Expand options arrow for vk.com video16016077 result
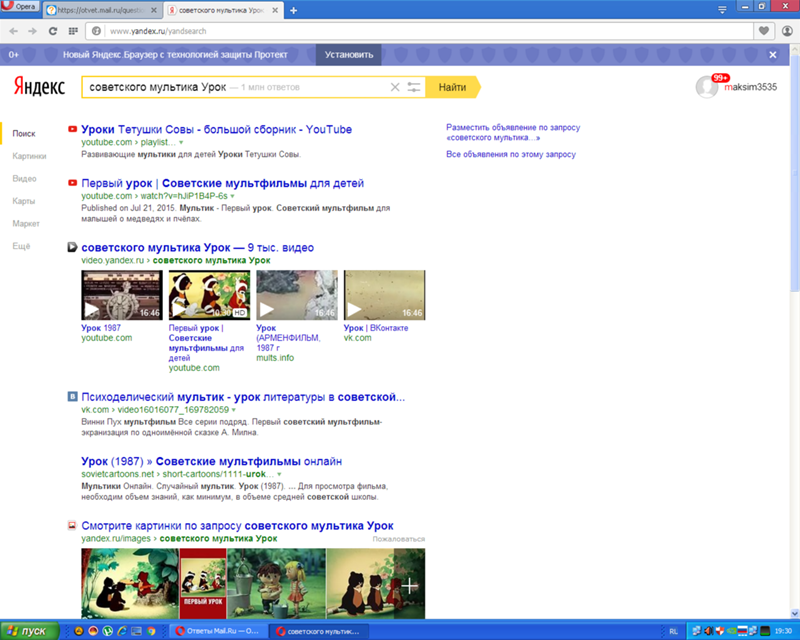The width and height of the screenshot is (800, 640). 234,410
